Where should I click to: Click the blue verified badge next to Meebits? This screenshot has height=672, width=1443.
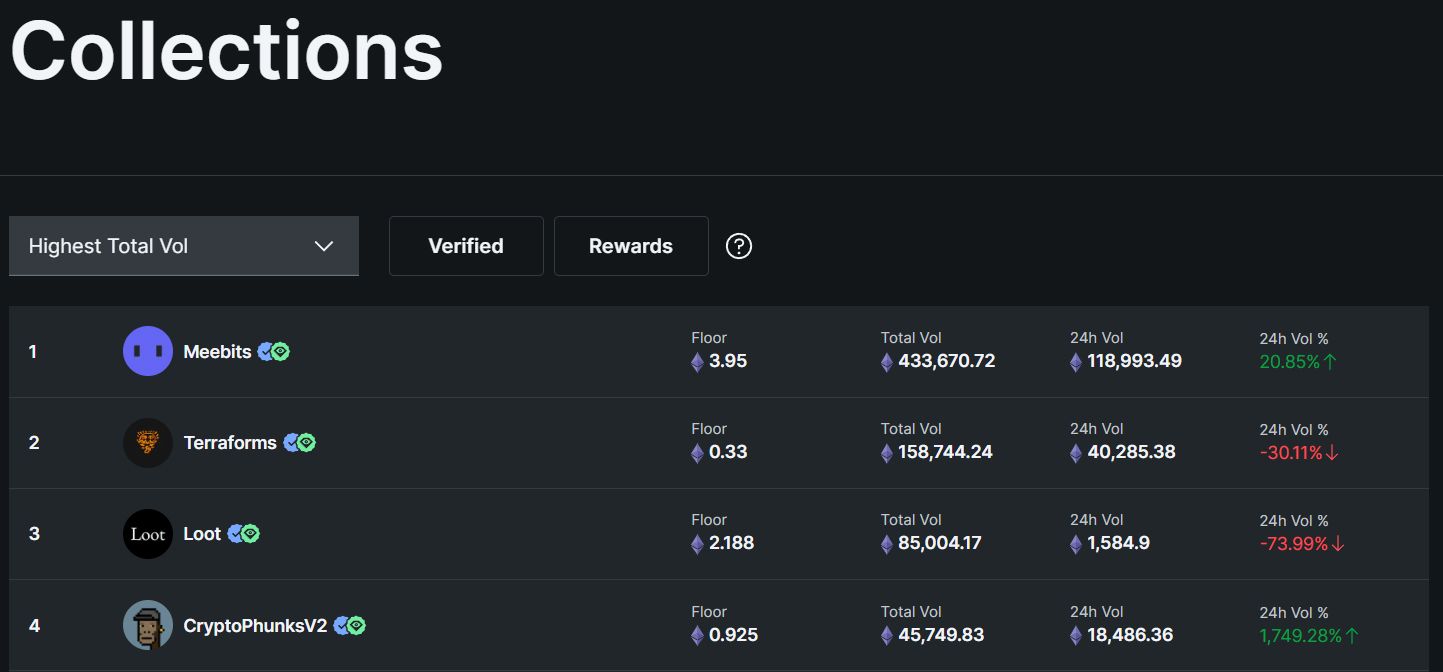pos(265,351)
